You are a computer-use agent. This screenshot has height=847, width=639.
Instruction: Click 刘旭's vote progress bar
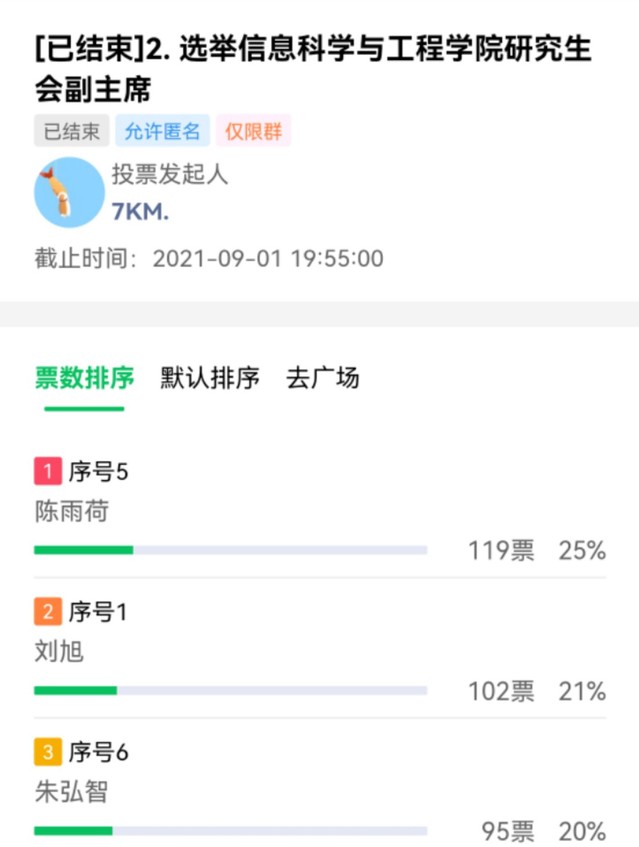click(230, 691)
